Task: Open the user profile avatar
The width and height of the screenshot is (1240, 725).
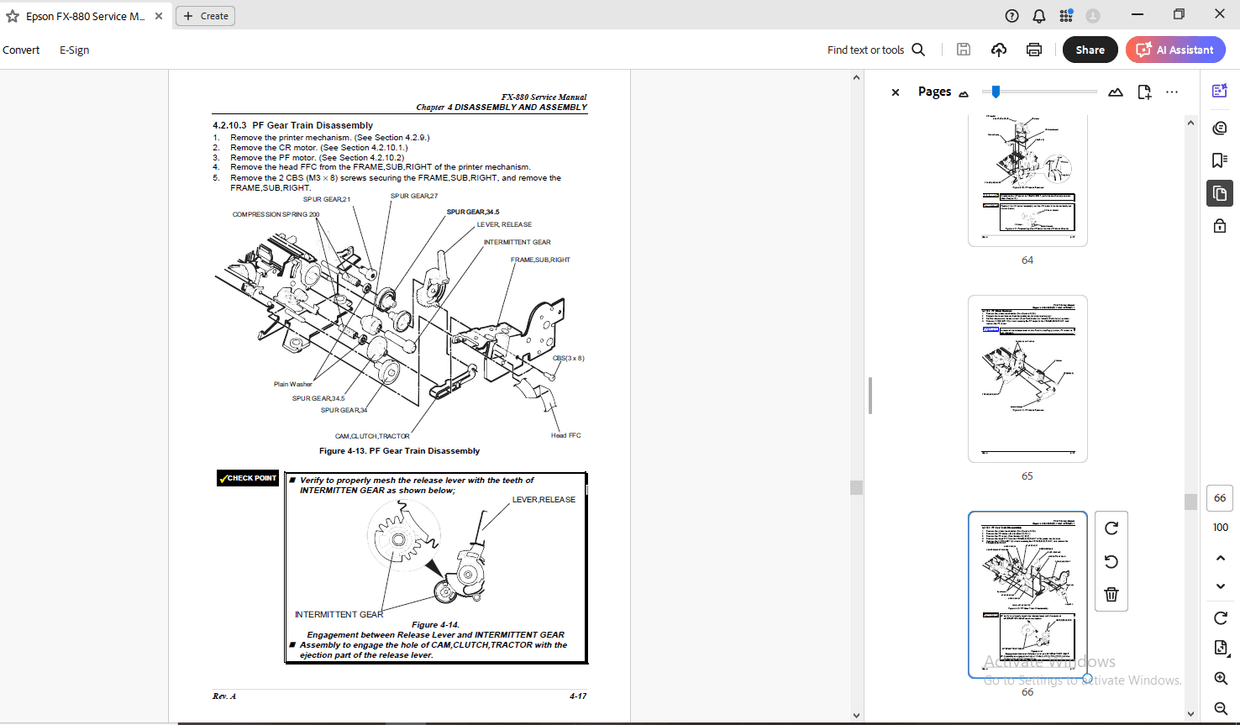Action: click(1093, 16)
